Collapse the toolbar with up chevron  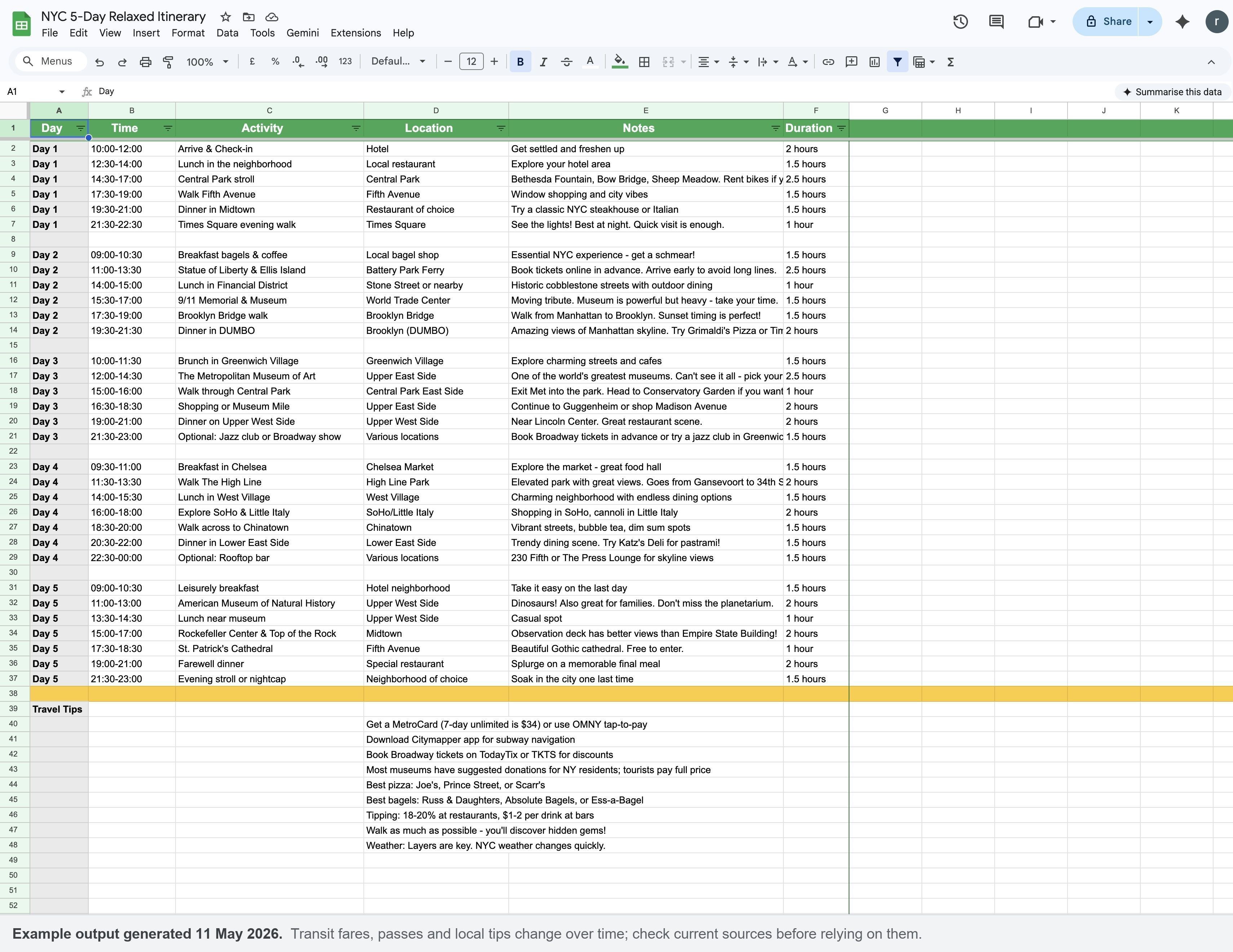point(1211,62)
